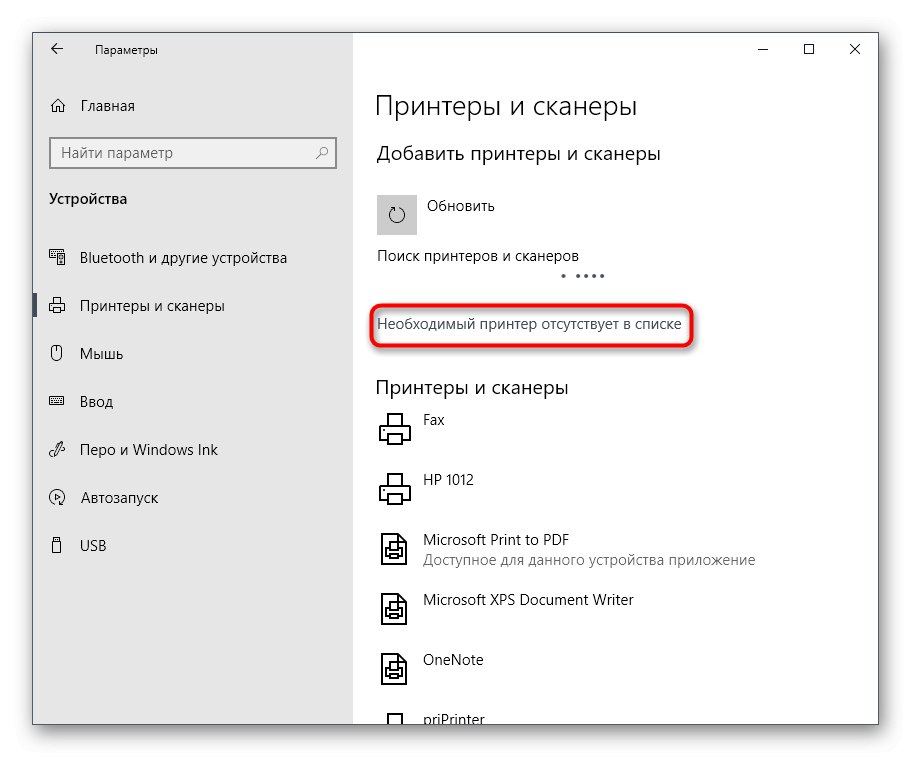This screenshot has height=757, width=911.
Task: Open Перо и Windows Ink settings
Action: tap(148, 450)
